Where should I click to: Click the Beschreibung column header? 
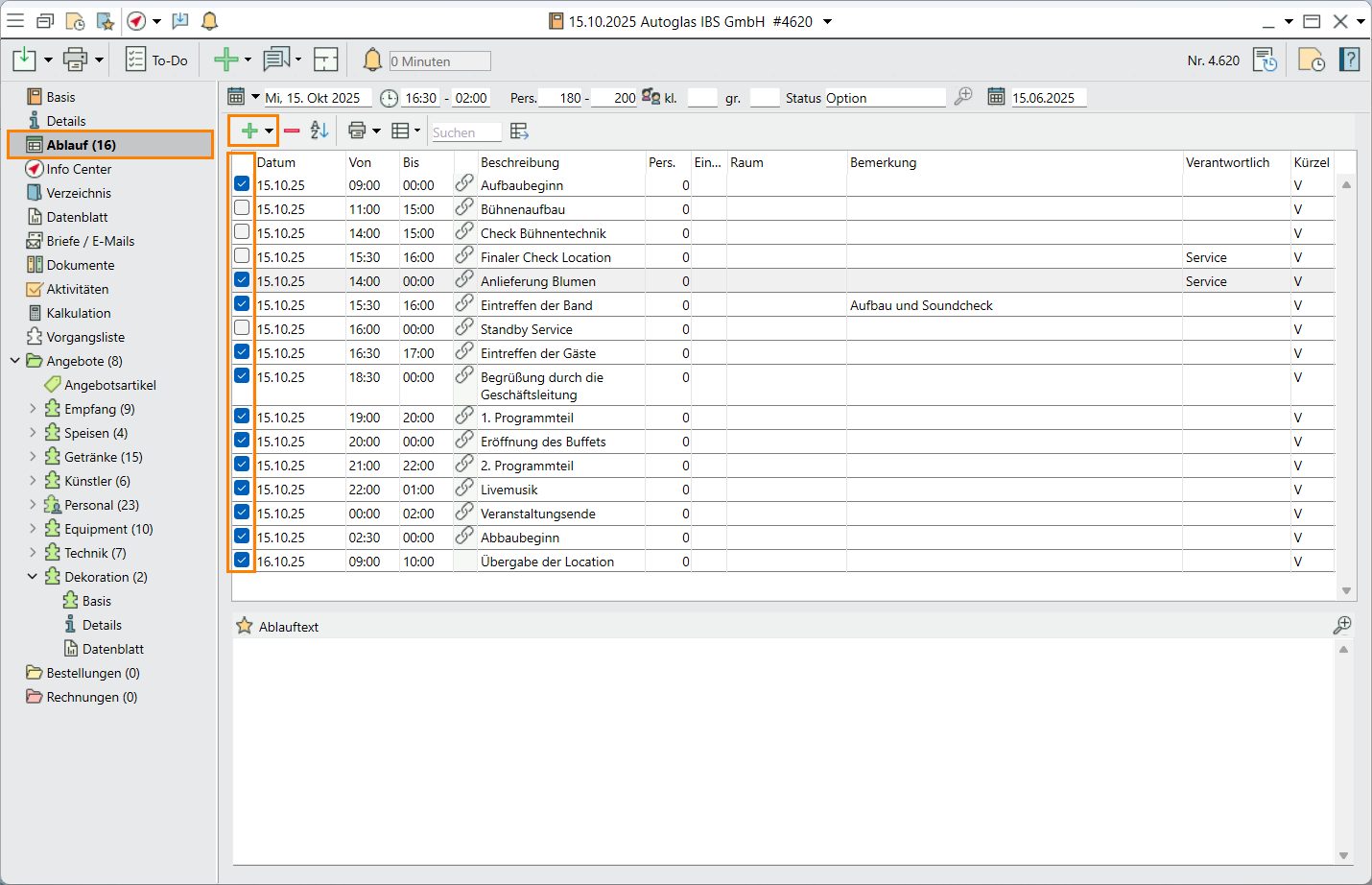519,162
